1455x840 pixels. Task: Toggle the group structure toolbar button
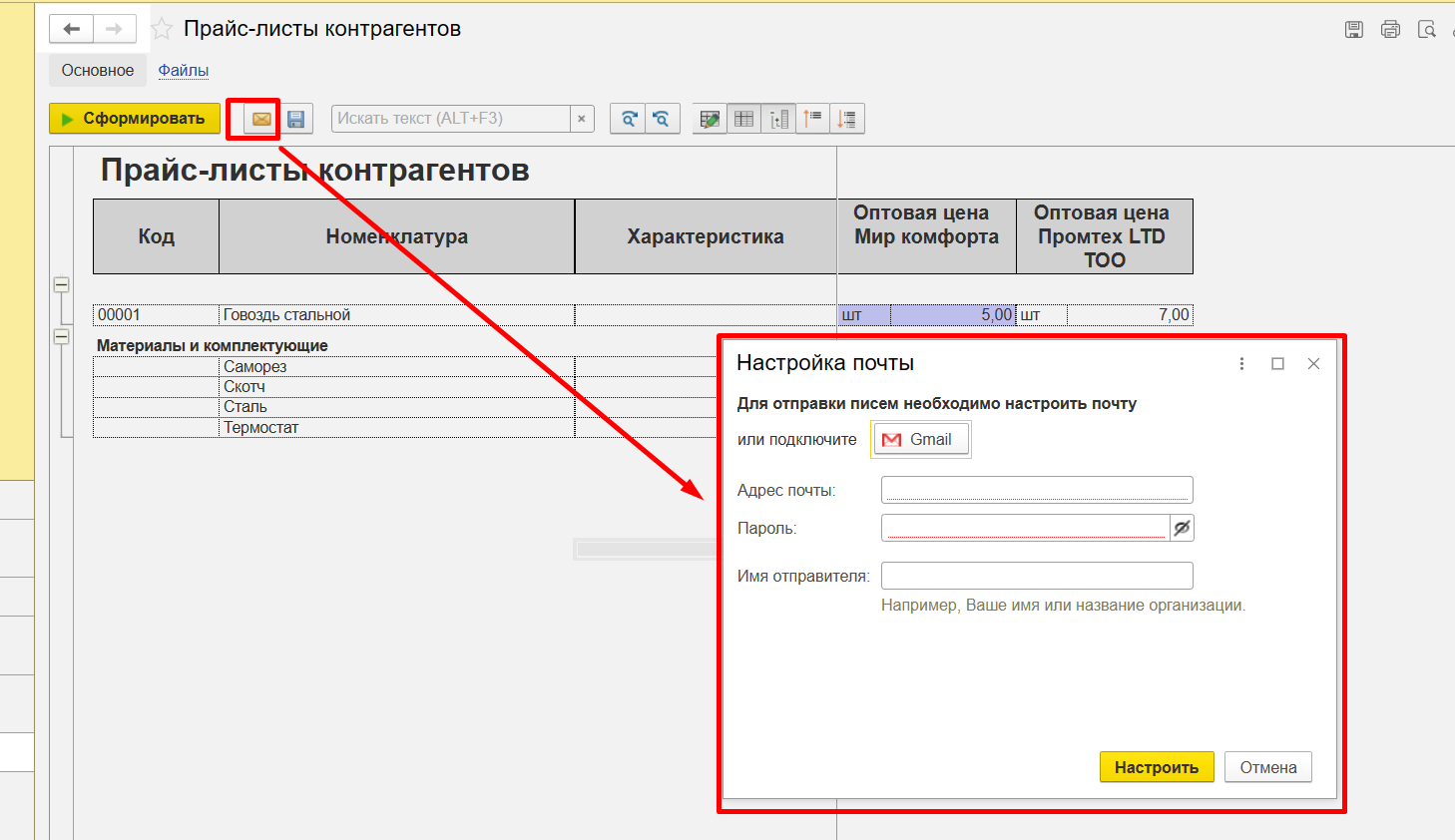coord(778,119)
